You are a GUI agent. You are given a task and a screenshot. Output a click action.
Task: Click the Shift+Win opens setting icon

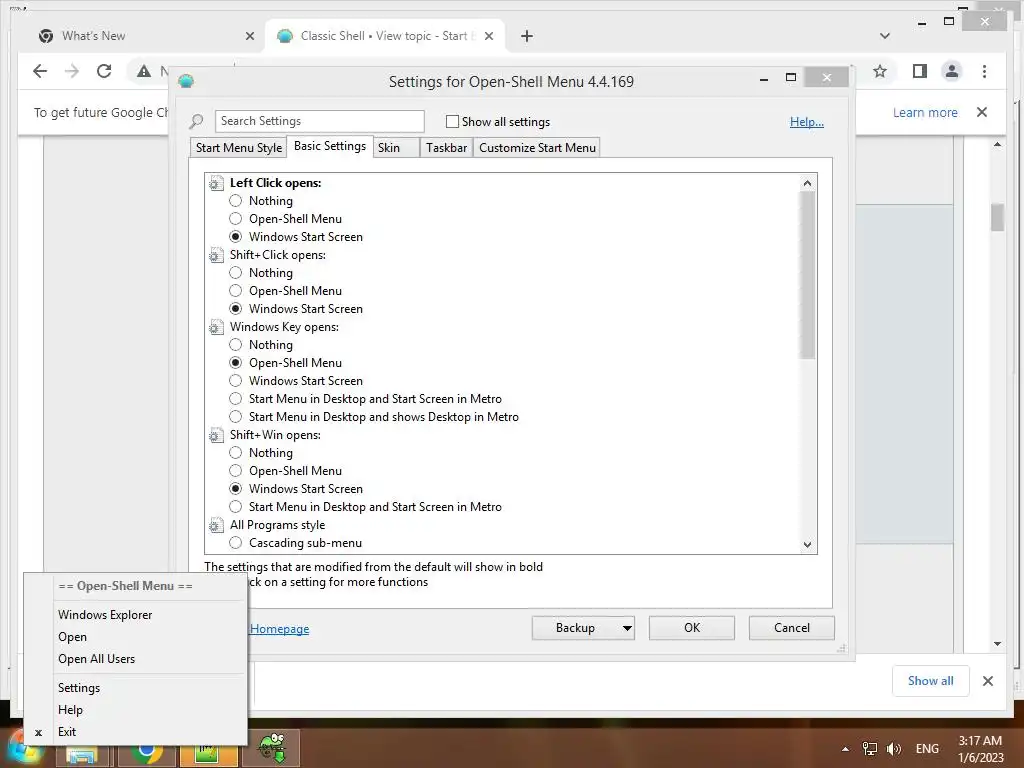(x=216, y=436)
